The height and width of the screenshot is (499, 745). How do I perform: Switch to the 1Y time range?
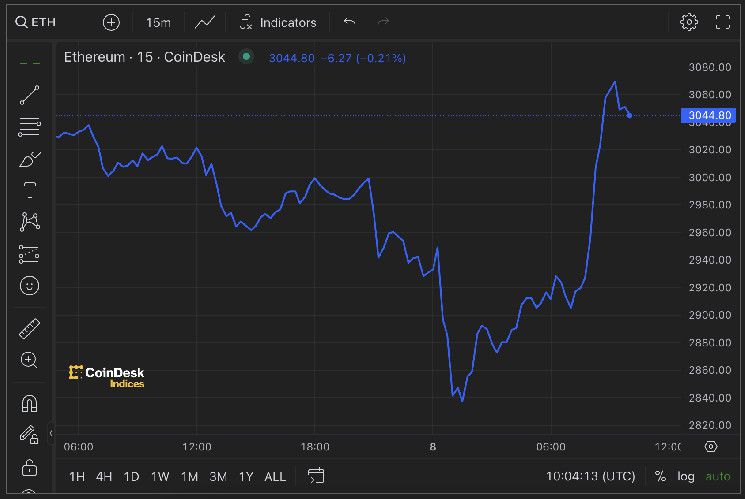click(246, 476)
